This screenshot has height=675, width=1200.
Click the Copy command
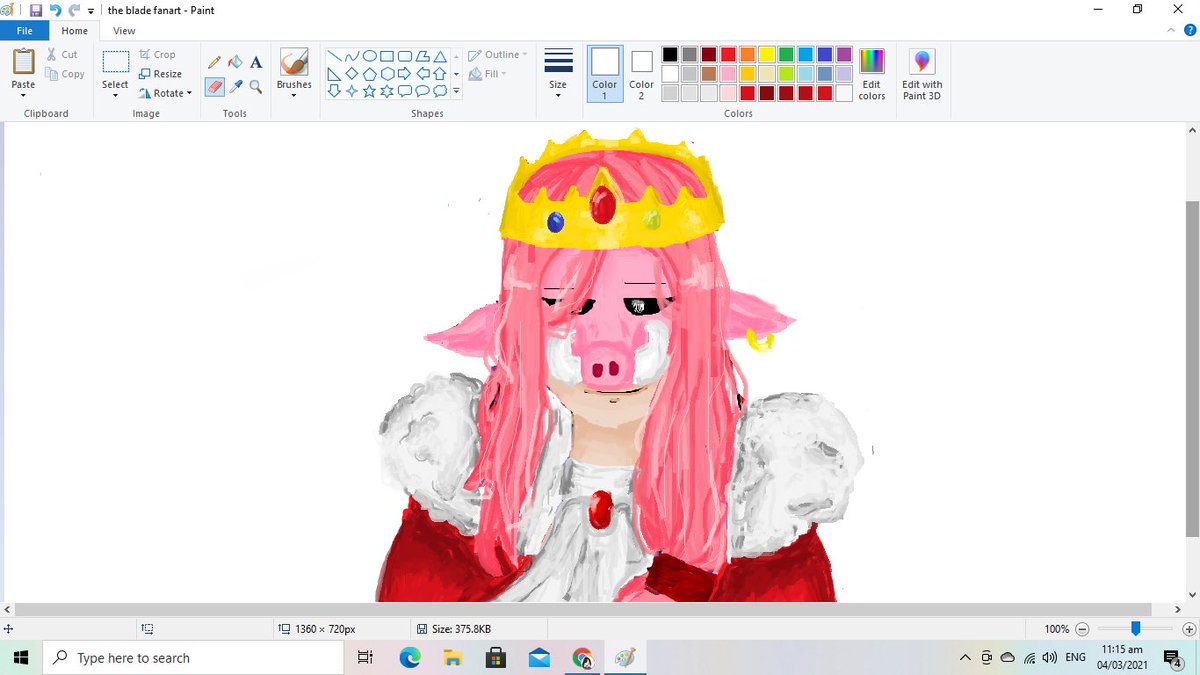click(x=65, y=74)
